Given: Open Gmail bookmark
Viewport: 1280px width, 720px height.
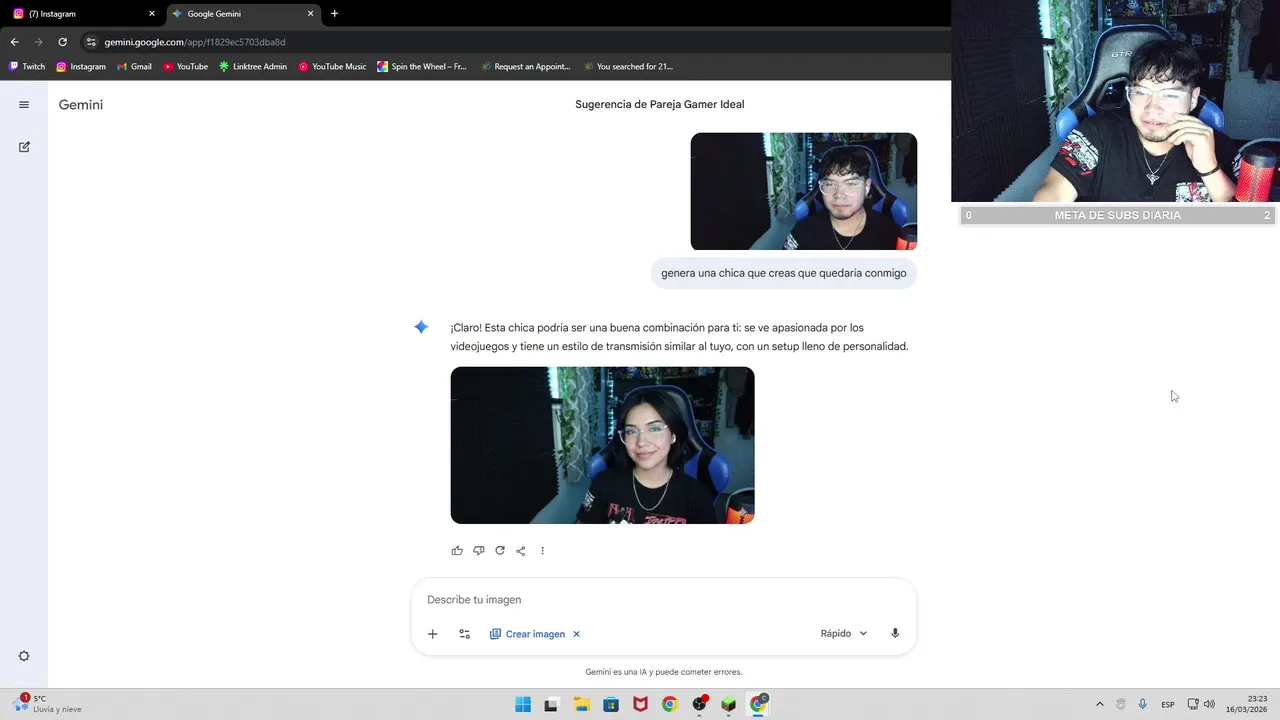Looking at the screenshot, I should [134, 67].
